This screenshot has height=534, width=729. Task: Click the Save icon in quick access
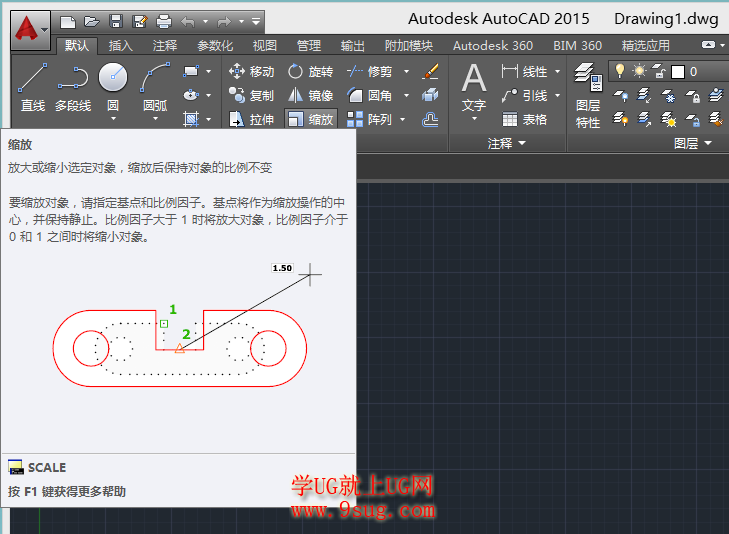click(x=116, y=21)
